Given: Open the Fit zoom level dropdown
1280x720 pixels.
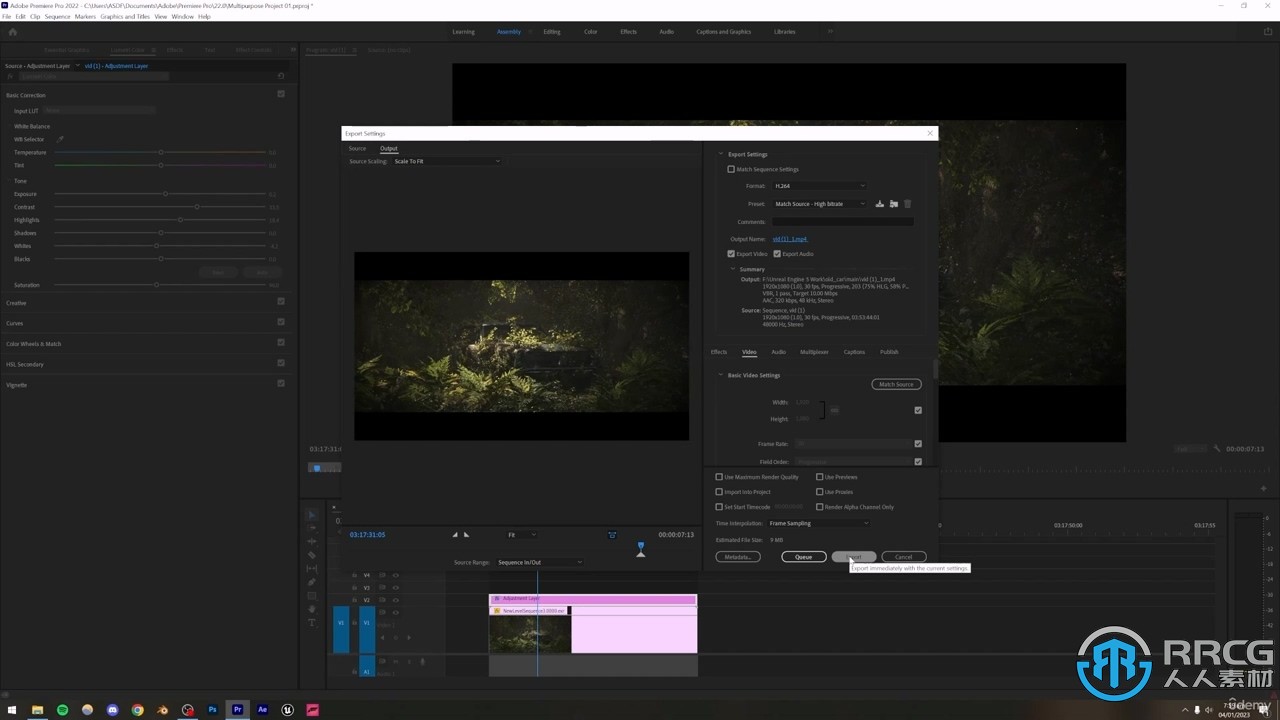Looking at the screenshot, I should click(521, 535).
